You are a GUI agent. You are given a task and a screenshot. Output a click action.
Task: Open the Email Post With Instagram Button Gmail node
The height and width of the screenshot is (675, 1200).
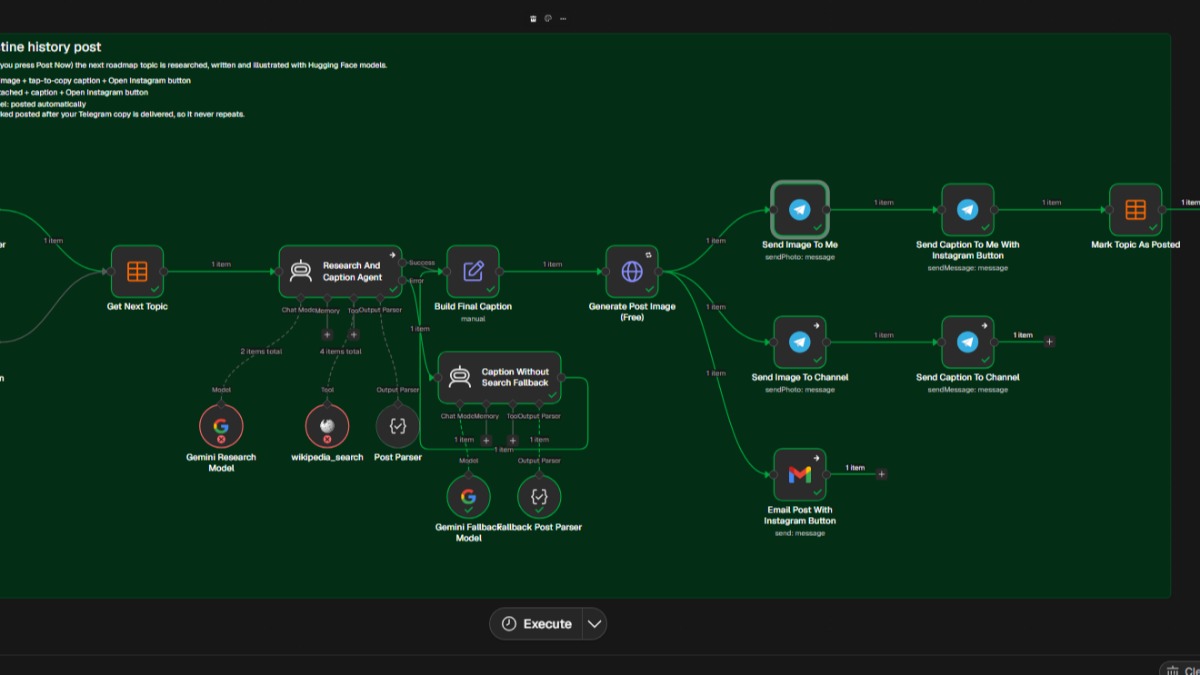[x=799, y=474]
